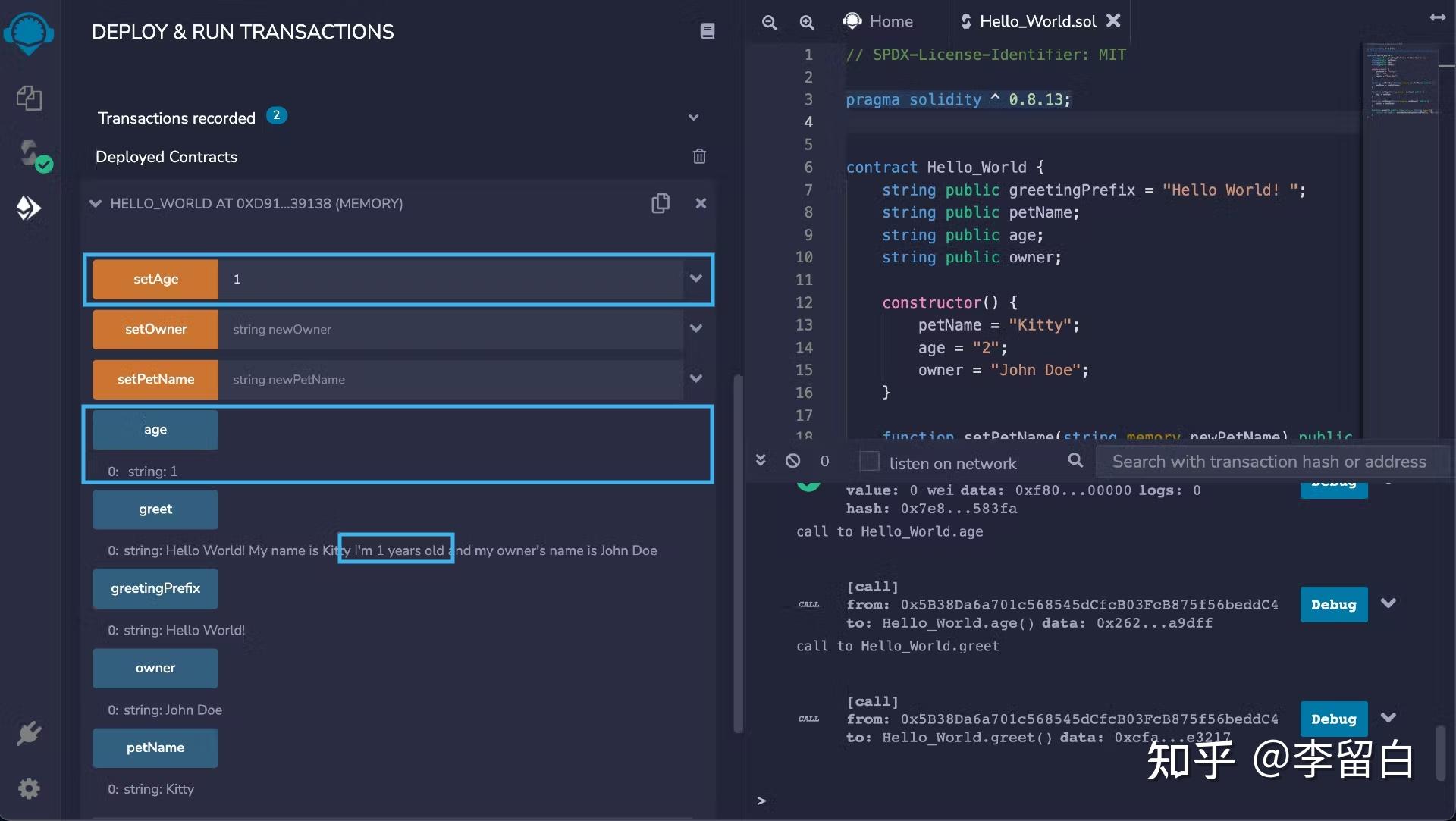Expand setPetName function parameters chevron
The width and height of the screenshot is (1456, 821).
pyautogui.click(x=696, y=379)
